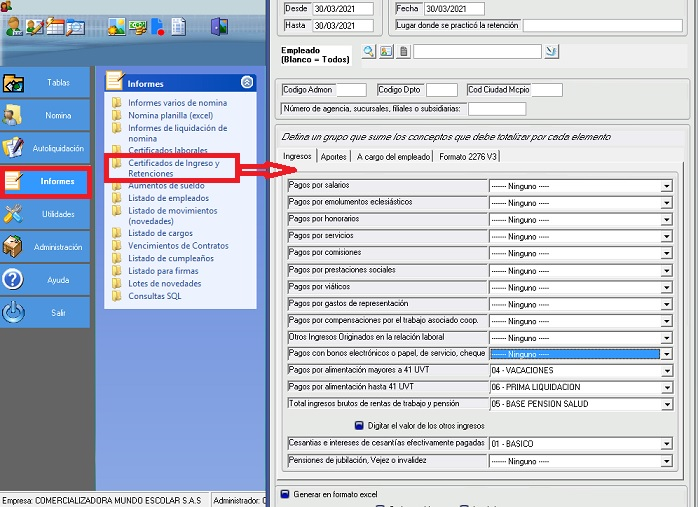Open dropdown showing '04 - VACACIONES'
Viewport: 698px width, 507px height.
click(666, 371)
